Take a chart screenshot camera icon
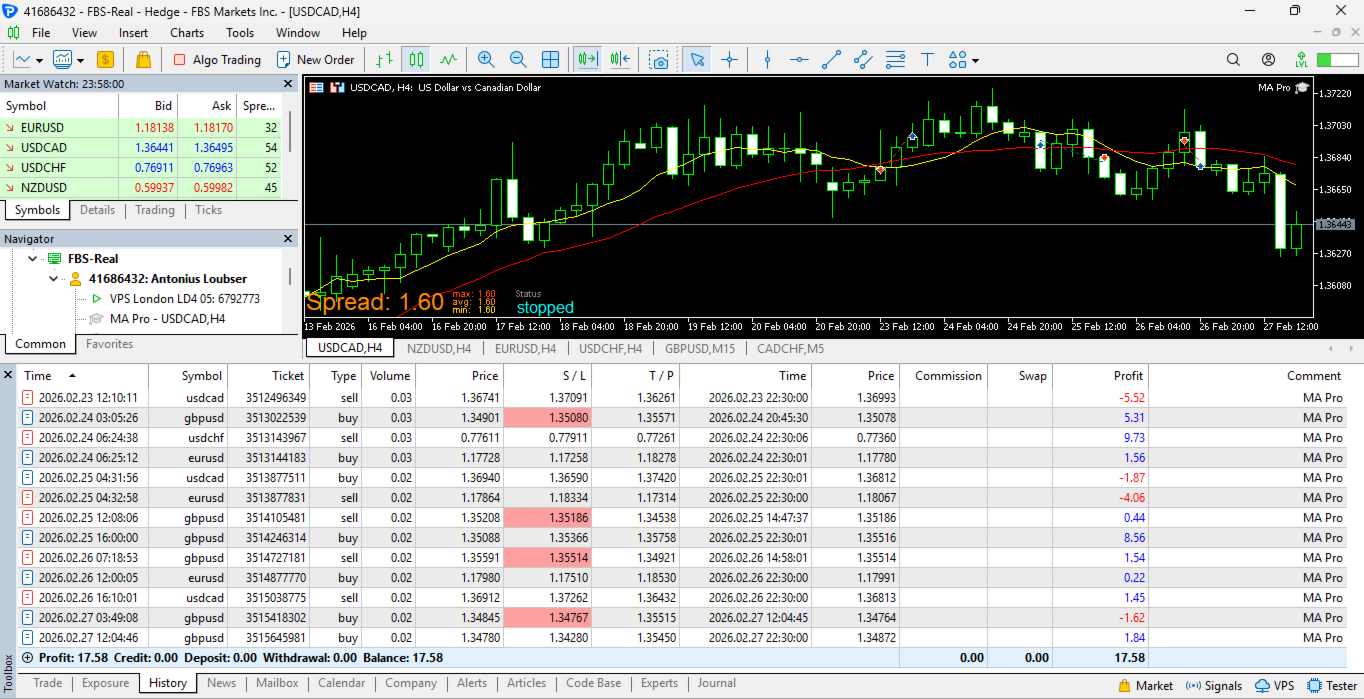 tap(659, 60)
